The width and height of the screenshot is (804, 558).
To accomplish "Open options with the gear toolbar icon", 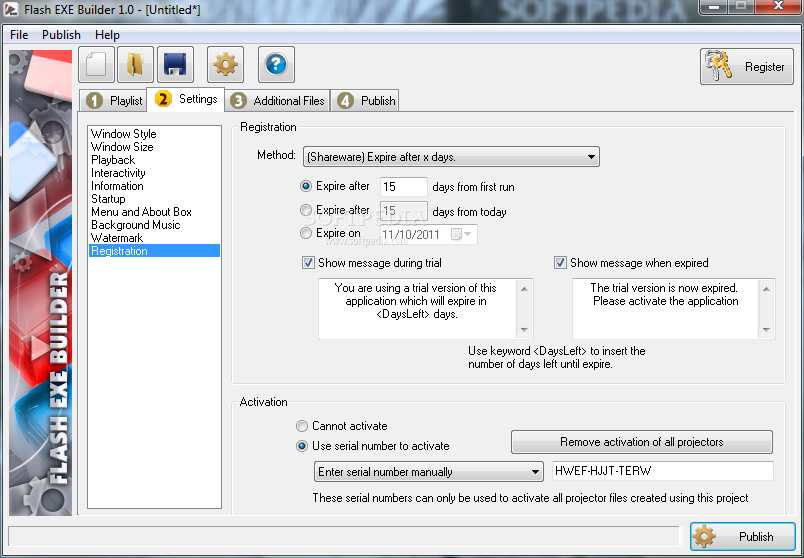I will tap(226, 65).
